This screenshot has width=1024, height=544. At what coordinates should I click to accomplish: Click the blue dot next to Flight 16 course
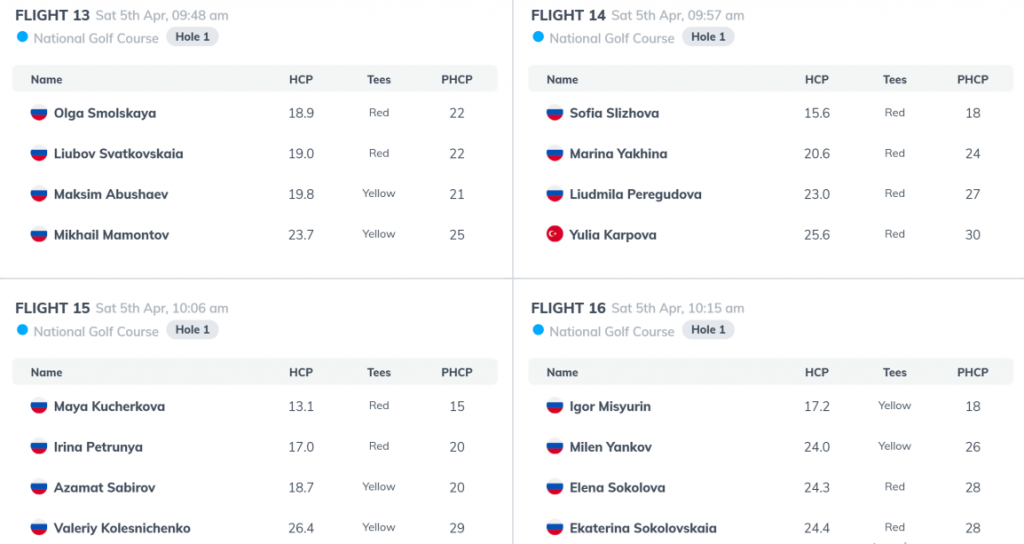538,330
